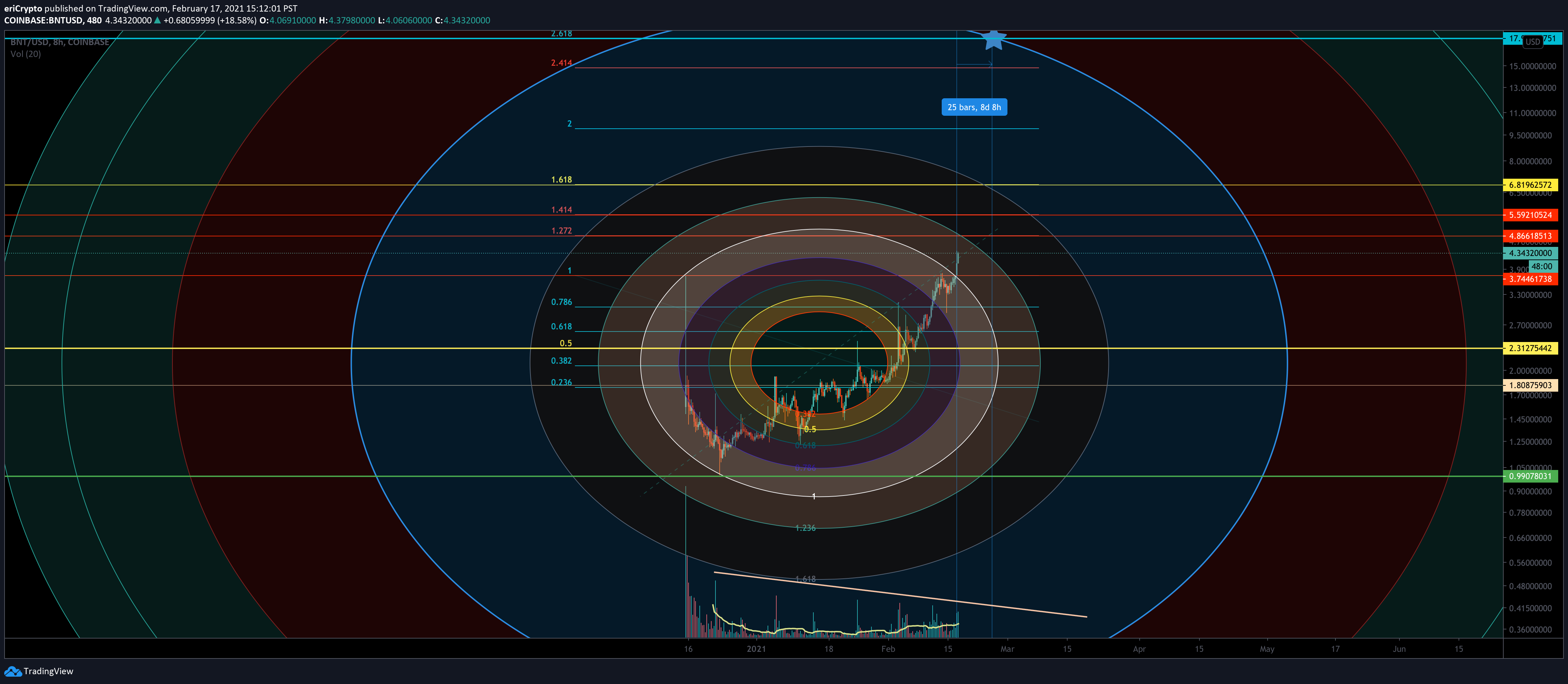Image resolution: width=1568 pixels, height=684 pixels.
Task: Open the eriCrypto author profile link
Action: pos(23,8)
